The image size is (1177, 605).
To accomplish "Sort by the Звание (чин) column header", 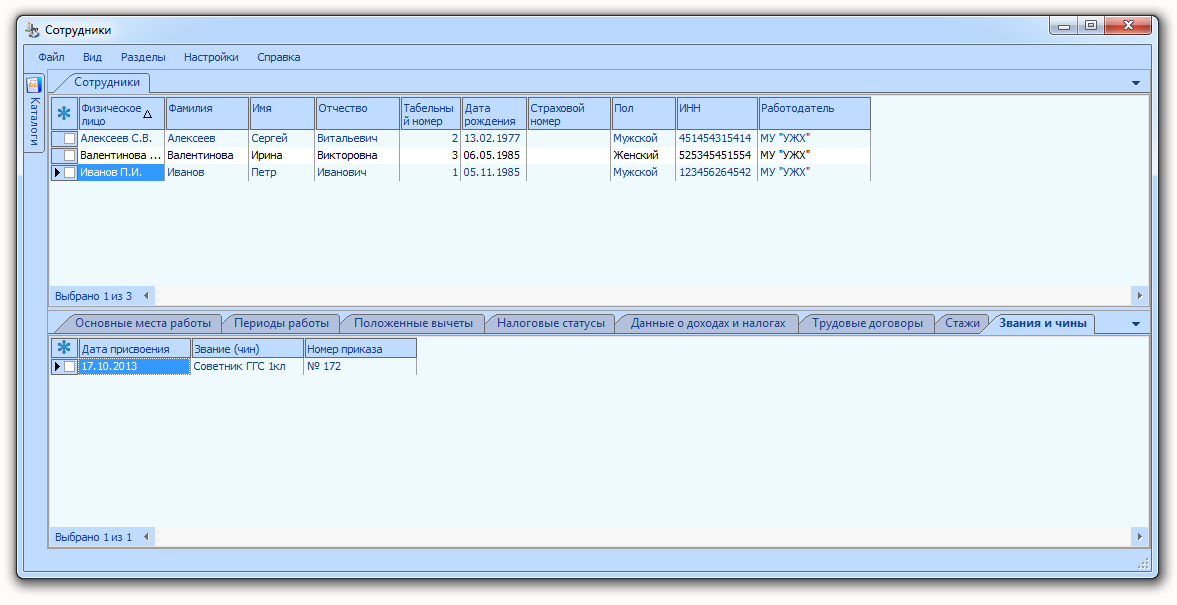I will click(248, 348).
